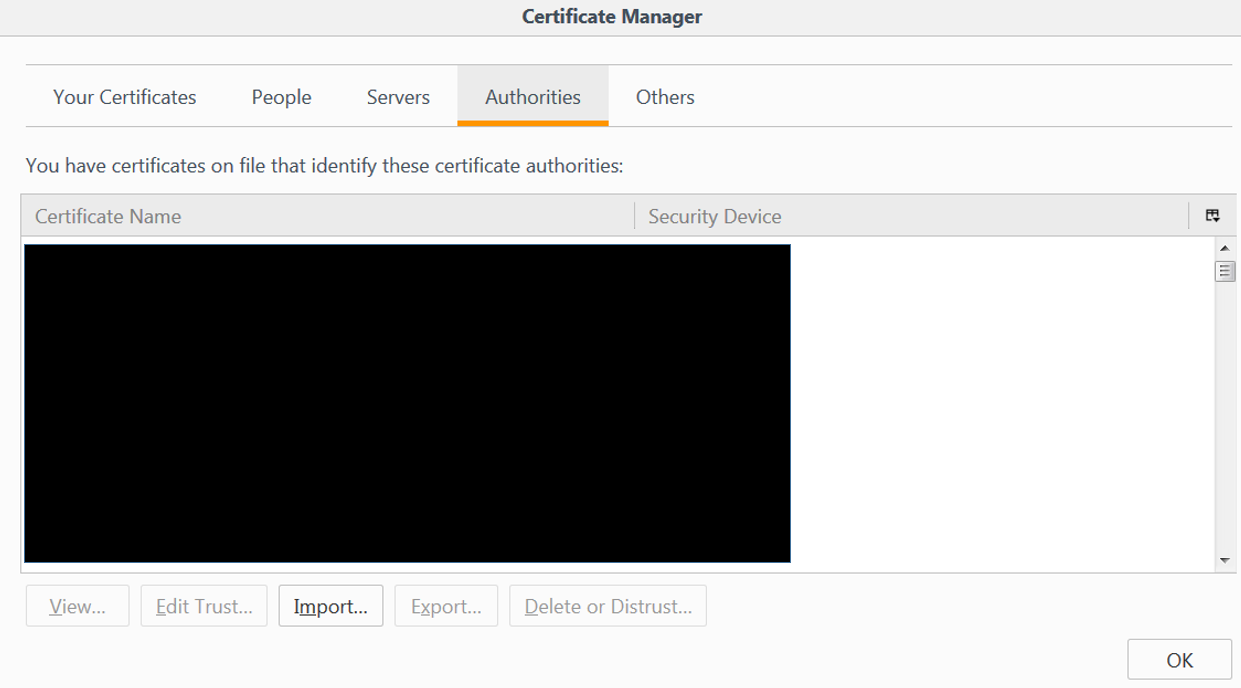Sort by Security Device column header
Viewport: 1241px width, 688px height.
click(911, 216)
